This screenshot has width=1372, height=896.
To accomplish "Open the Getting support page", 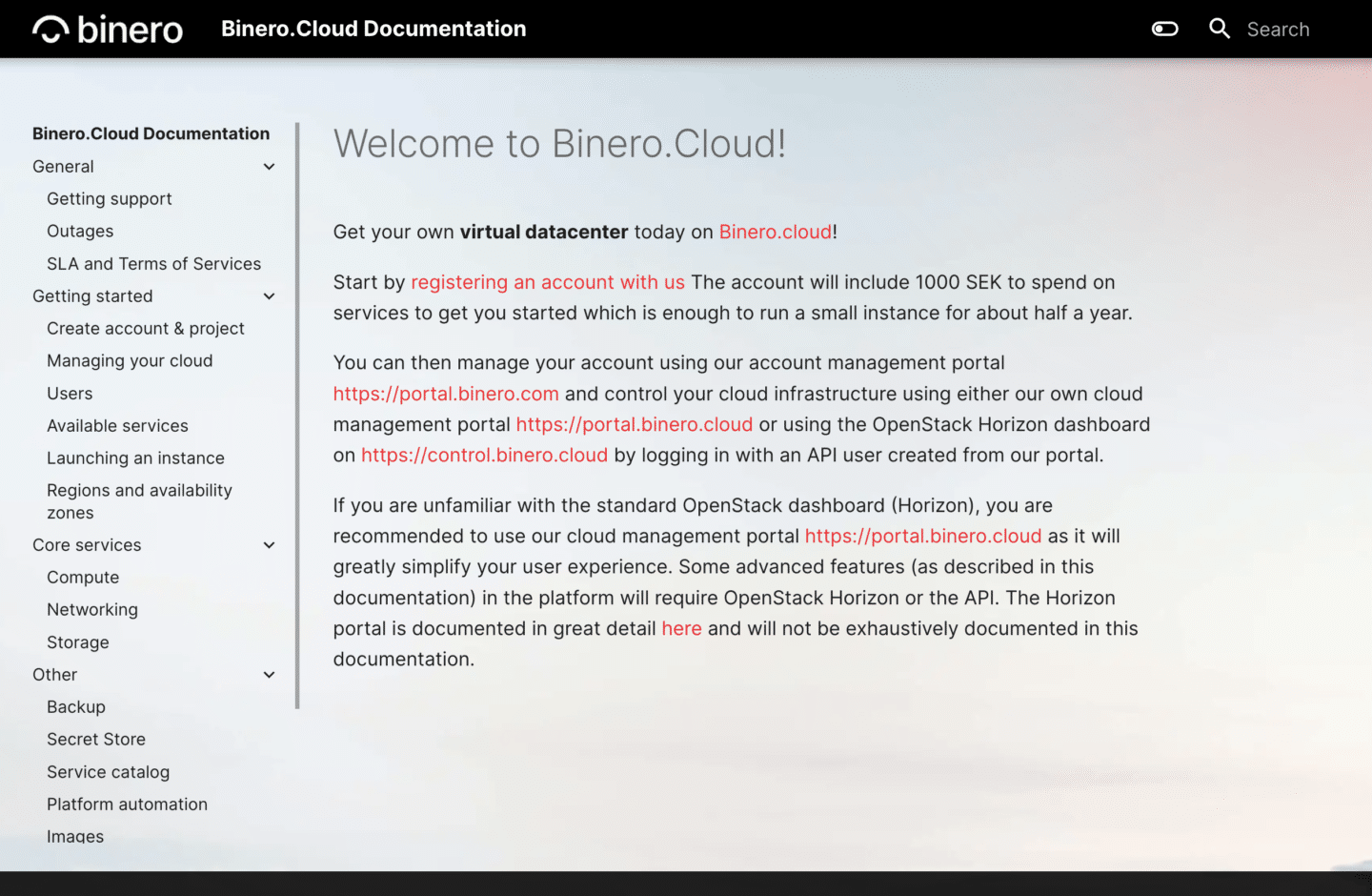I will pos(110,199).
